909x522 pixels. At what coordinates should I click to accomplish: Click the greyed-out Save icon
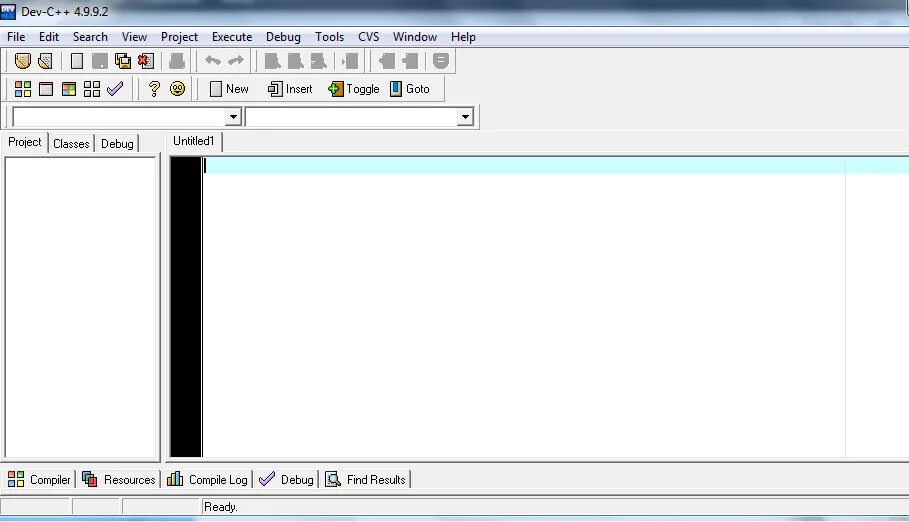click(100, 60)
